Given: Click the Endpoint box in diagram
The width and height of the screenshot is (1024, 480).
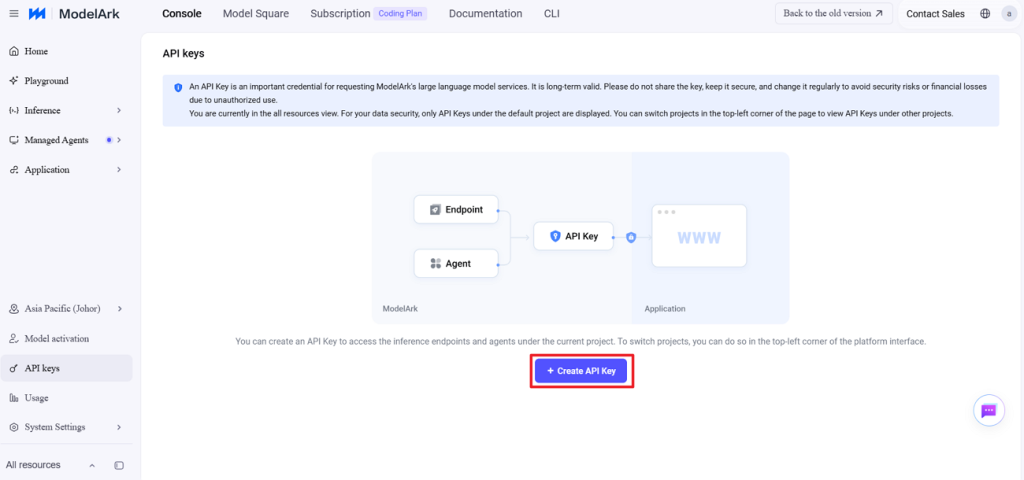Looking at the screenshot, I should (456, 210).
